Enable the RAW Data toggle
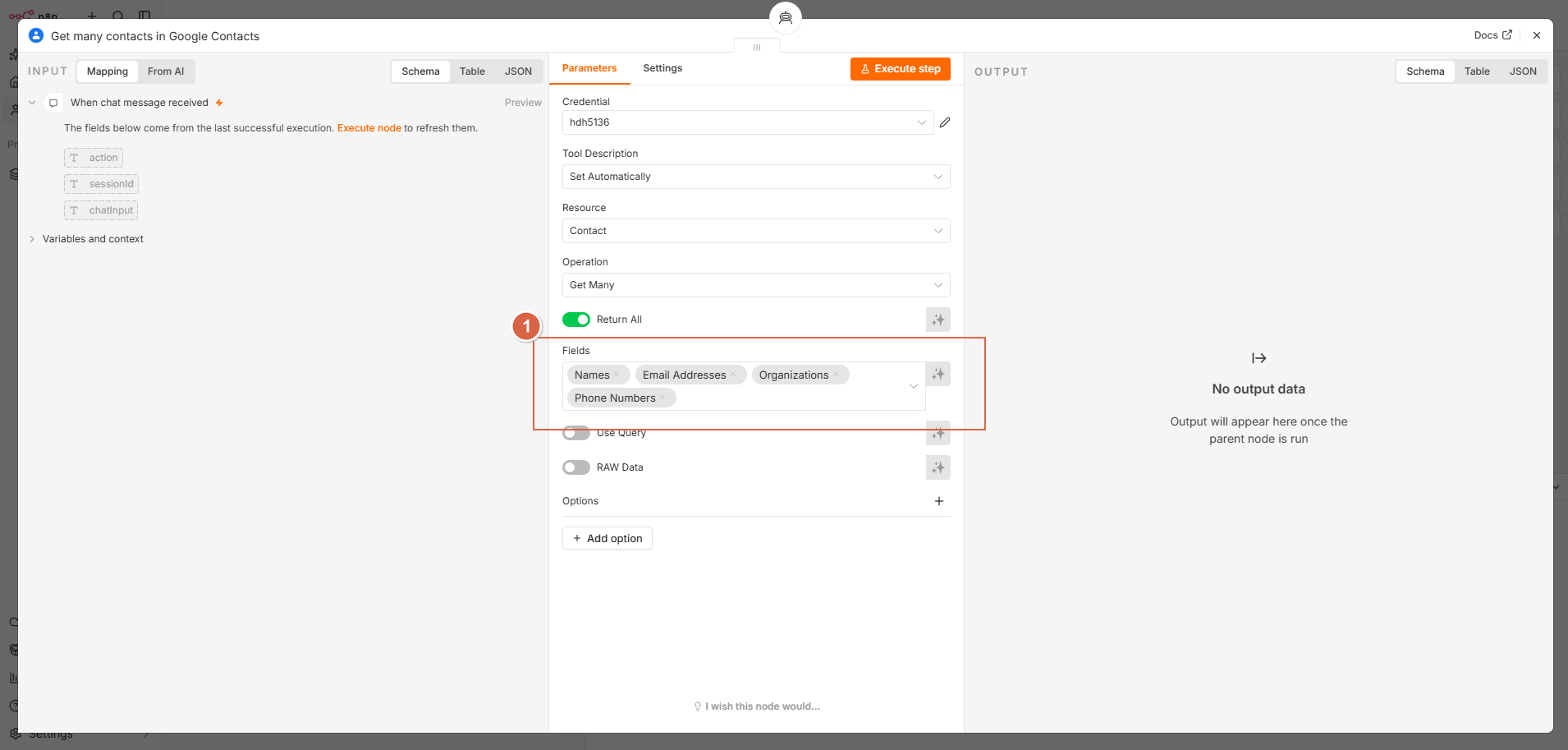This screenshot has height=750, width=1568. pos(576,467)
